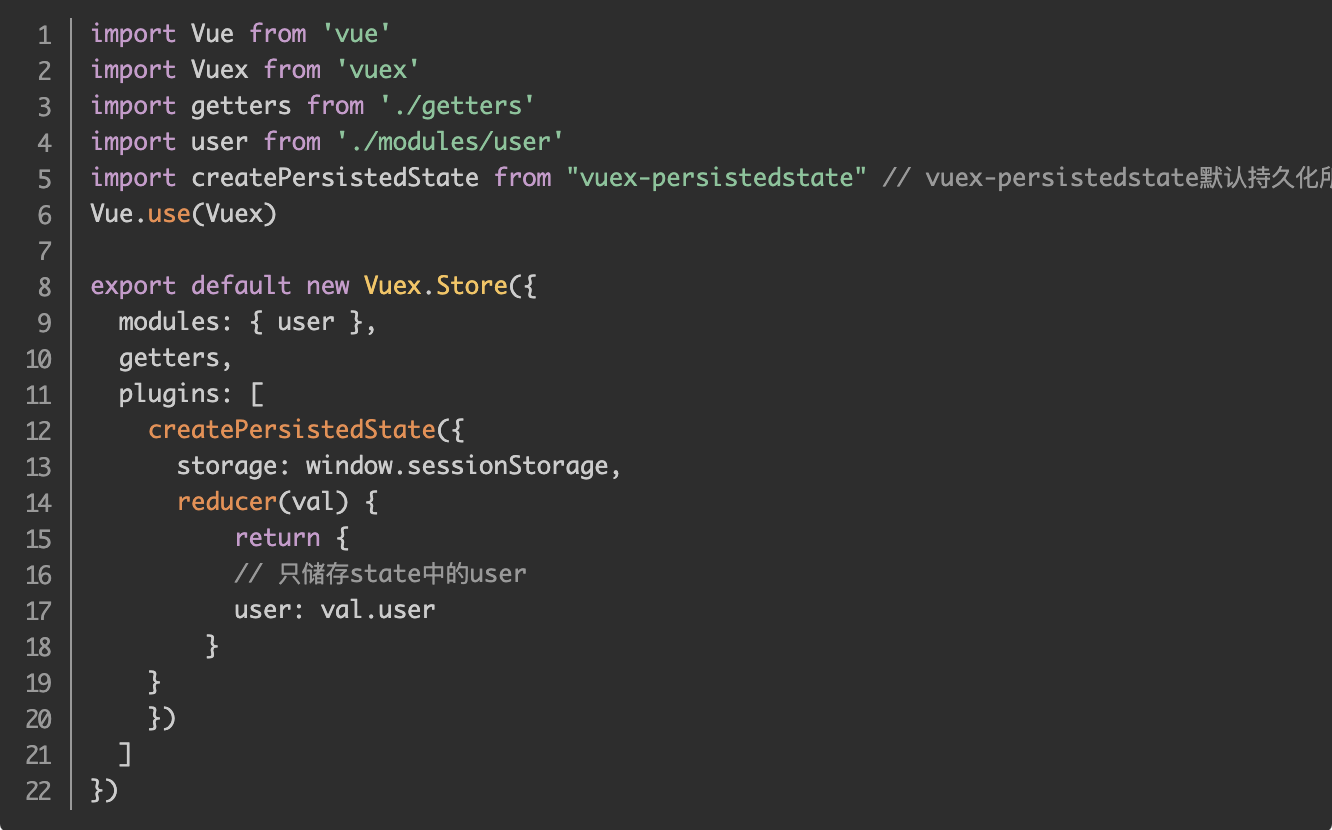Click line number 12 in the gutter
Viewport: 1332px width, 830px height.
click(39, 431)
